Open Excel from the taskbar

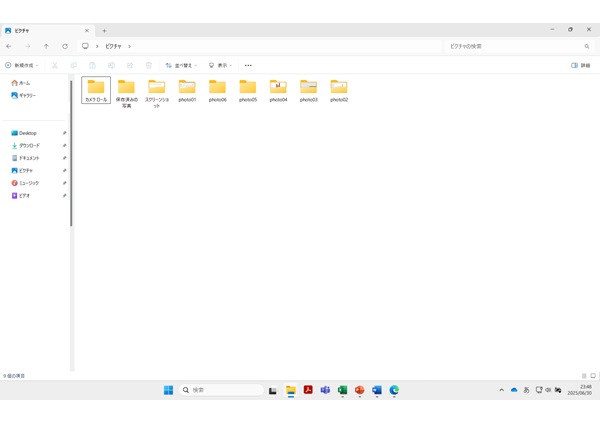[x=342, y=390]
